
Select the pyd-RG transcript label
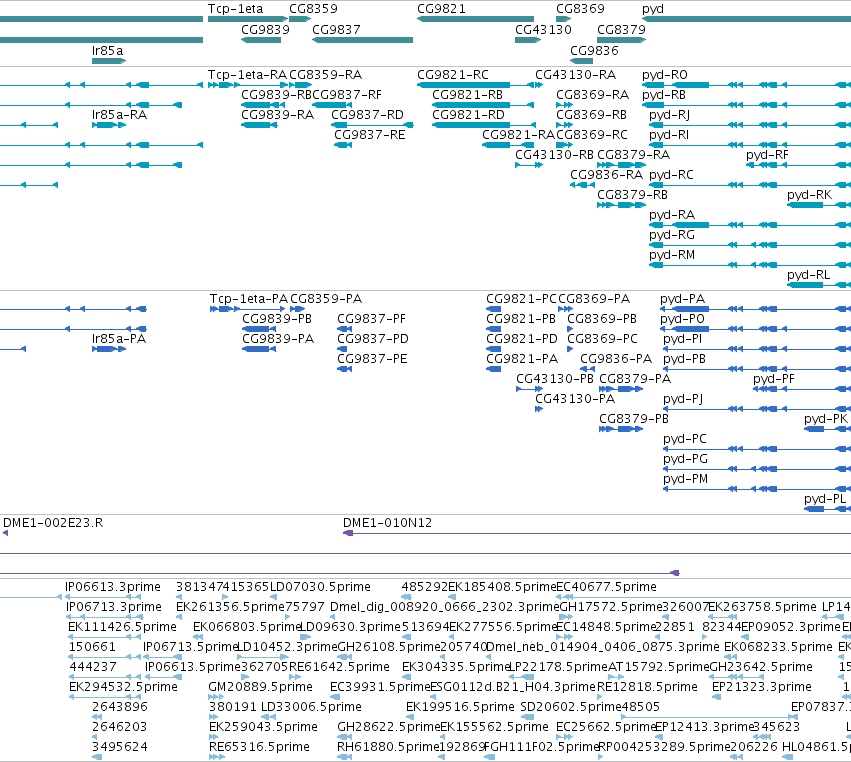coord(672,235)
